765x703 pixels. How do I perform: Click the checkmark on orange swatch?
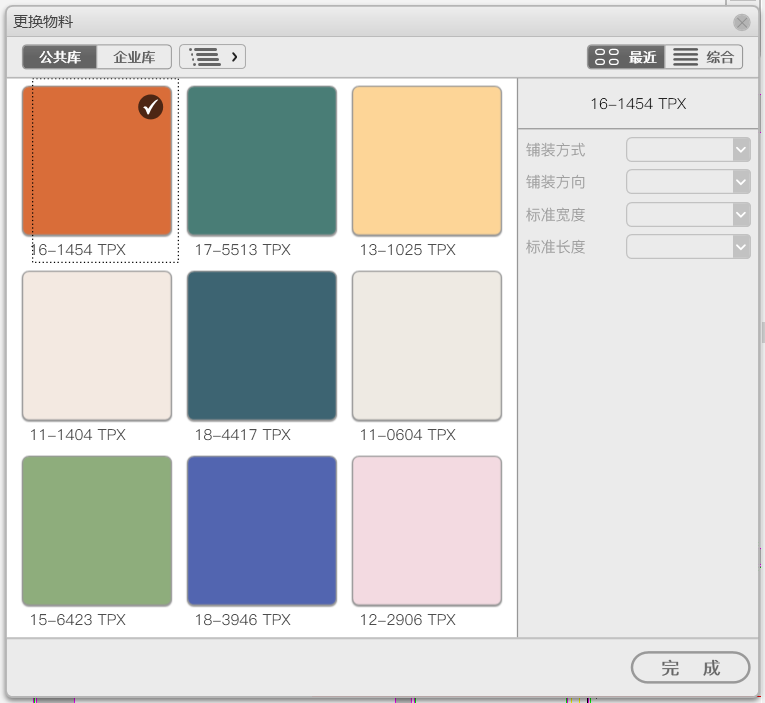(x=150, y=107)
